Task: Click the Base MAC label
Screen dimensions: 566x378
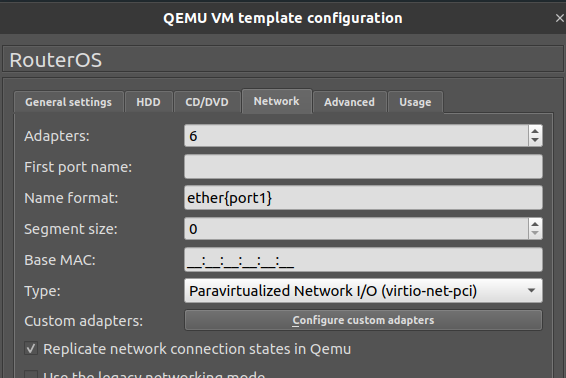Action: 60,260
